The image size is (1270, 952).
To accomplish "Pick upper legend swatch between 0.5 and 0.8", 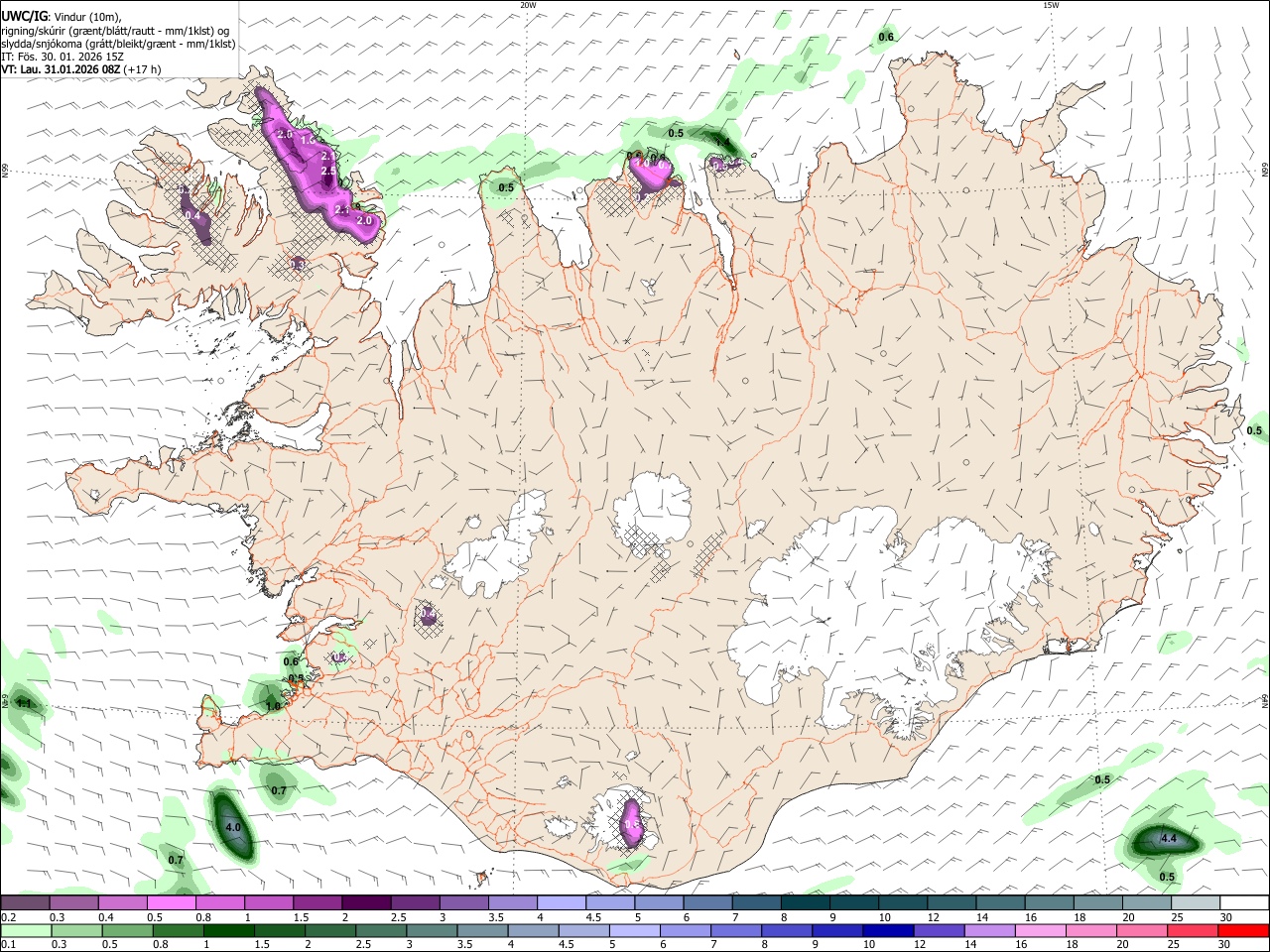I will click(x=172, y=902).
